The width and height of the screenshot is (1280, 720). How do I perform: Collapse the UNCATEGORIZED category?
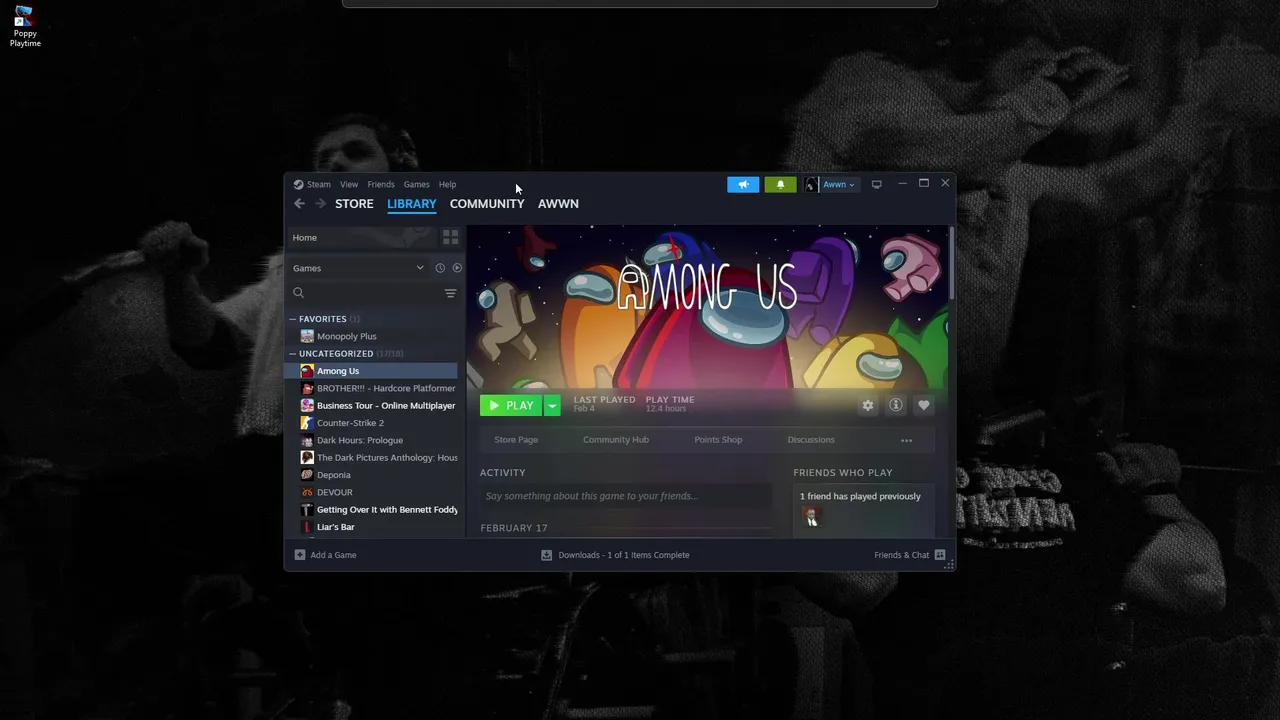click(293, 354)
